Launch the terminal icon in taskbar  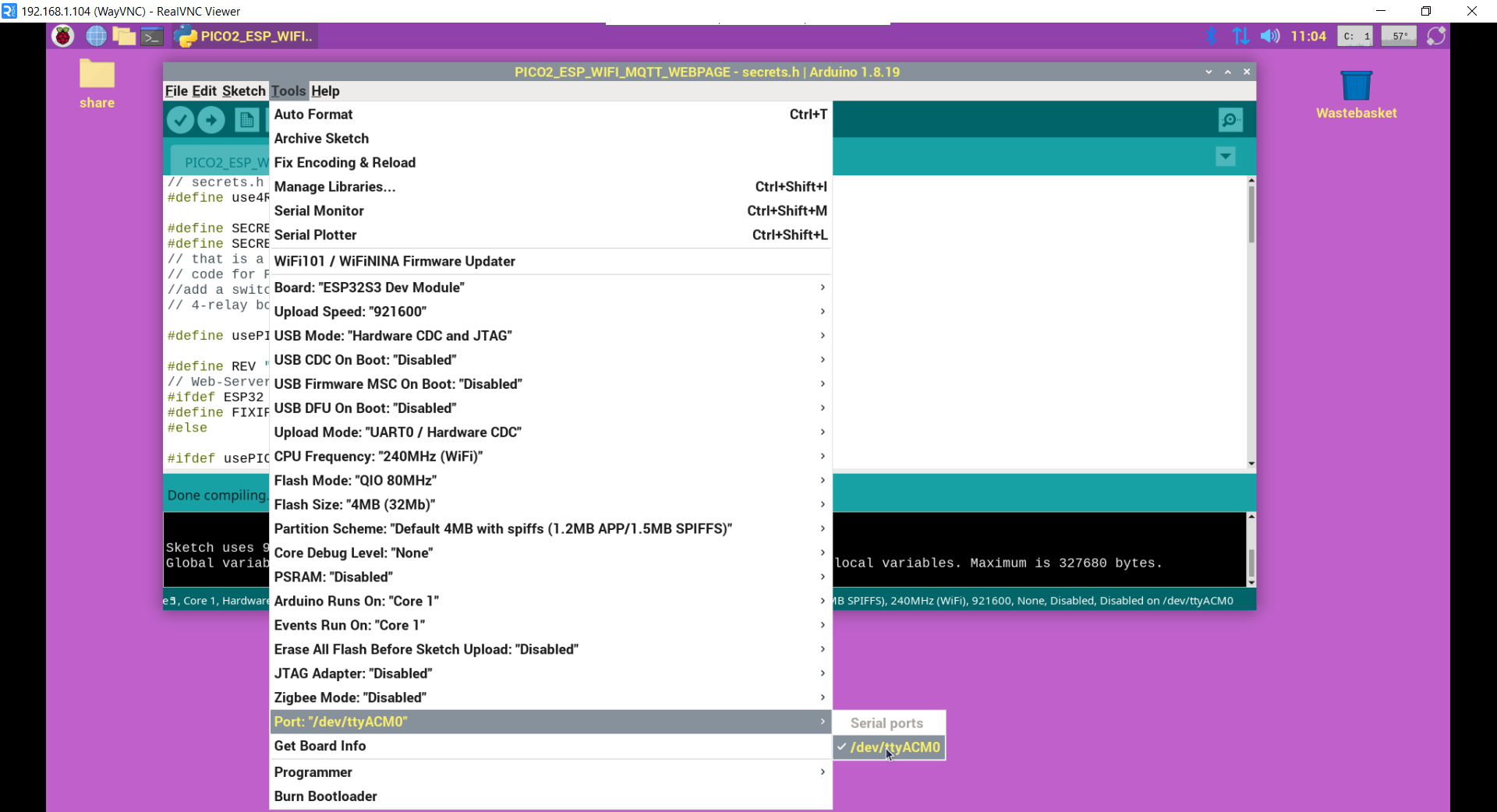pos(152,36)
